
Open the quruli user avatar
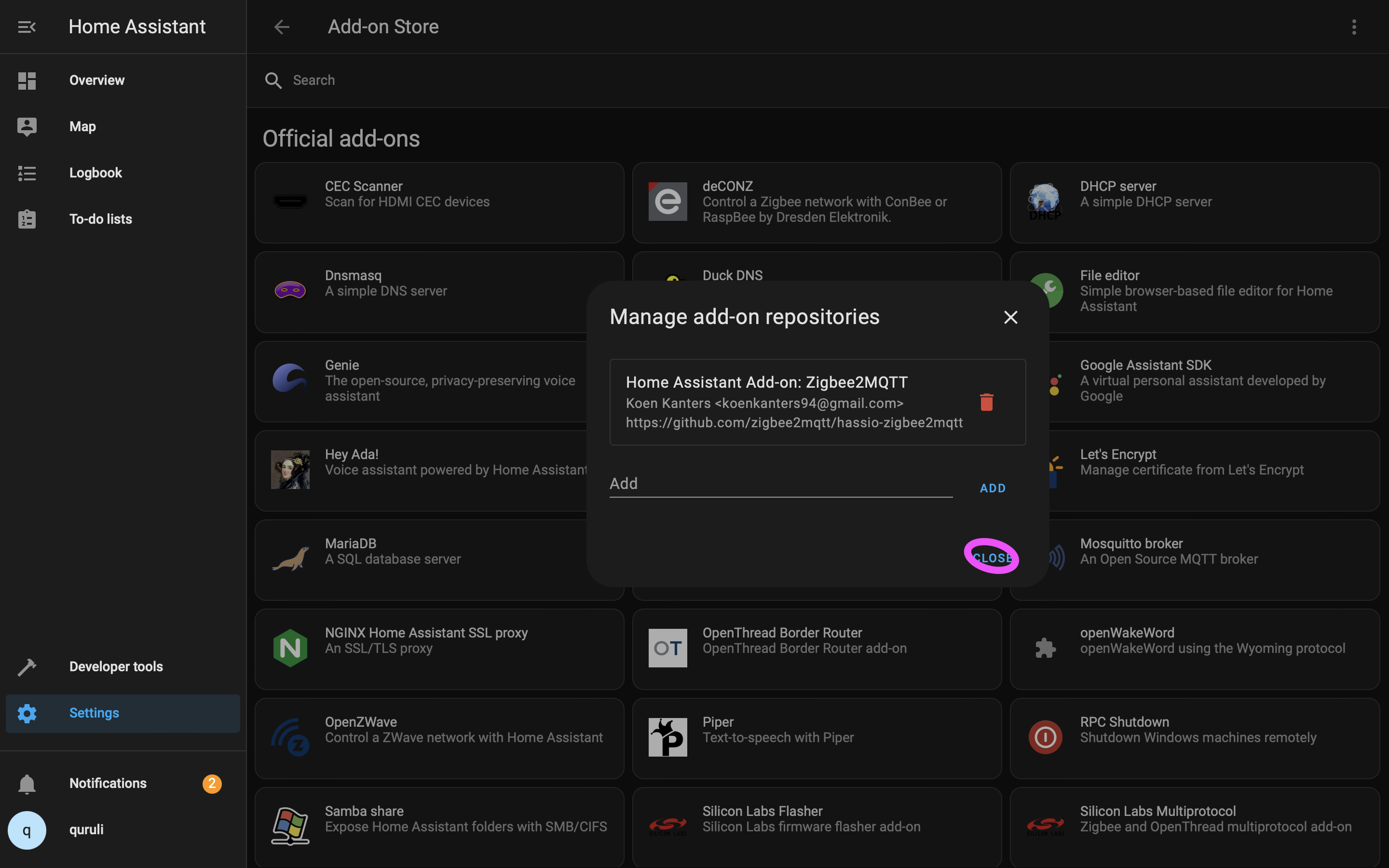point(27,829)
